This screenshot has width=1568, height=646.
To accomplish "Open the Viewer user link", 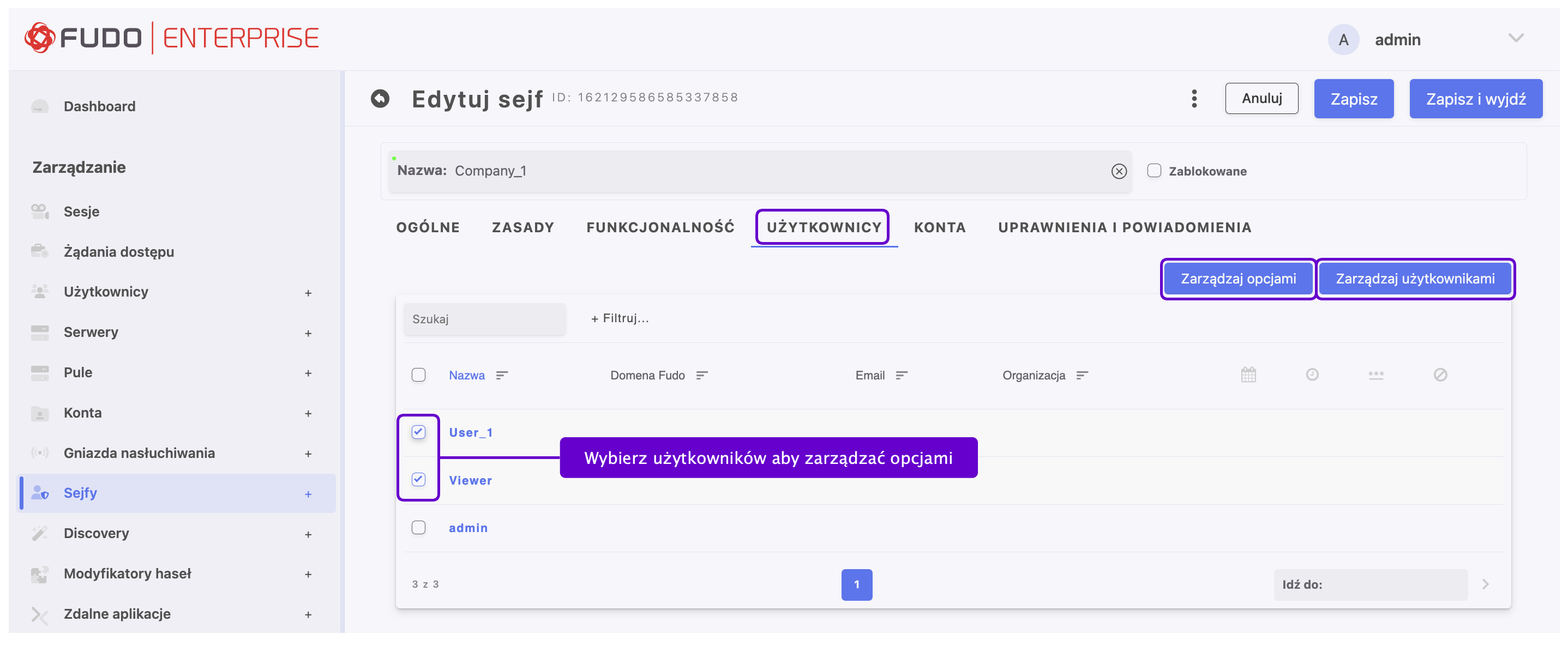I will [x=470, y=480].
